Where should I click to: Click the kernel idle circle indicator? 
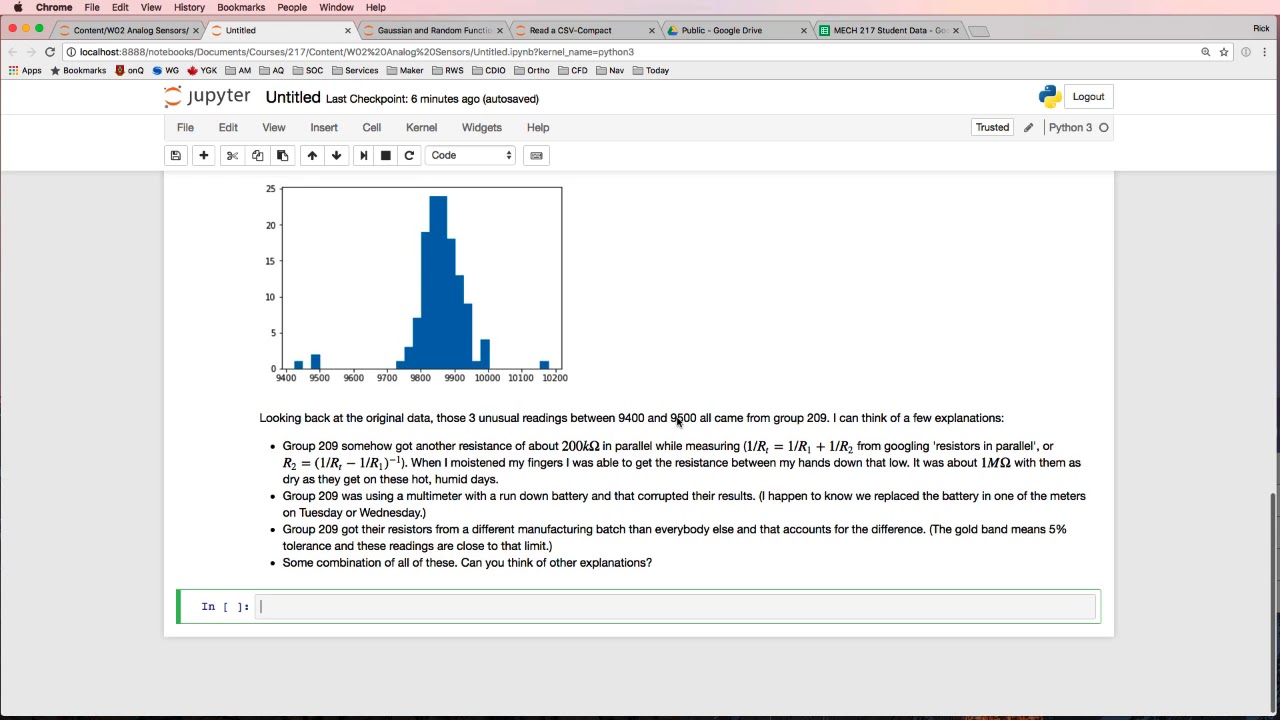pos(1104,127)
